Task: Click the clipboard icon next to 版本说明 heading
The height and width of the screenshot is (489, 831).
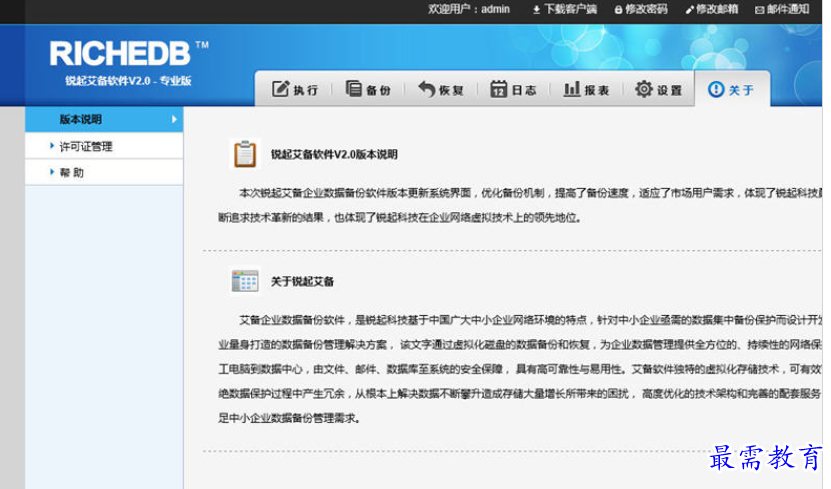Action: pyautogui.click(x=245, y=154)
